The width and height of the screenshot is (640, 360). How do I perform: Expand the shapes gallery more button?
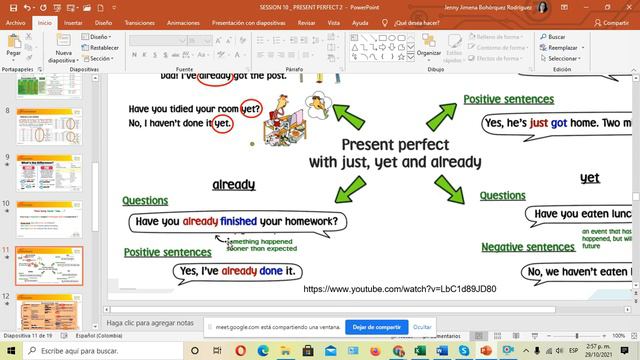click(411, 58)
